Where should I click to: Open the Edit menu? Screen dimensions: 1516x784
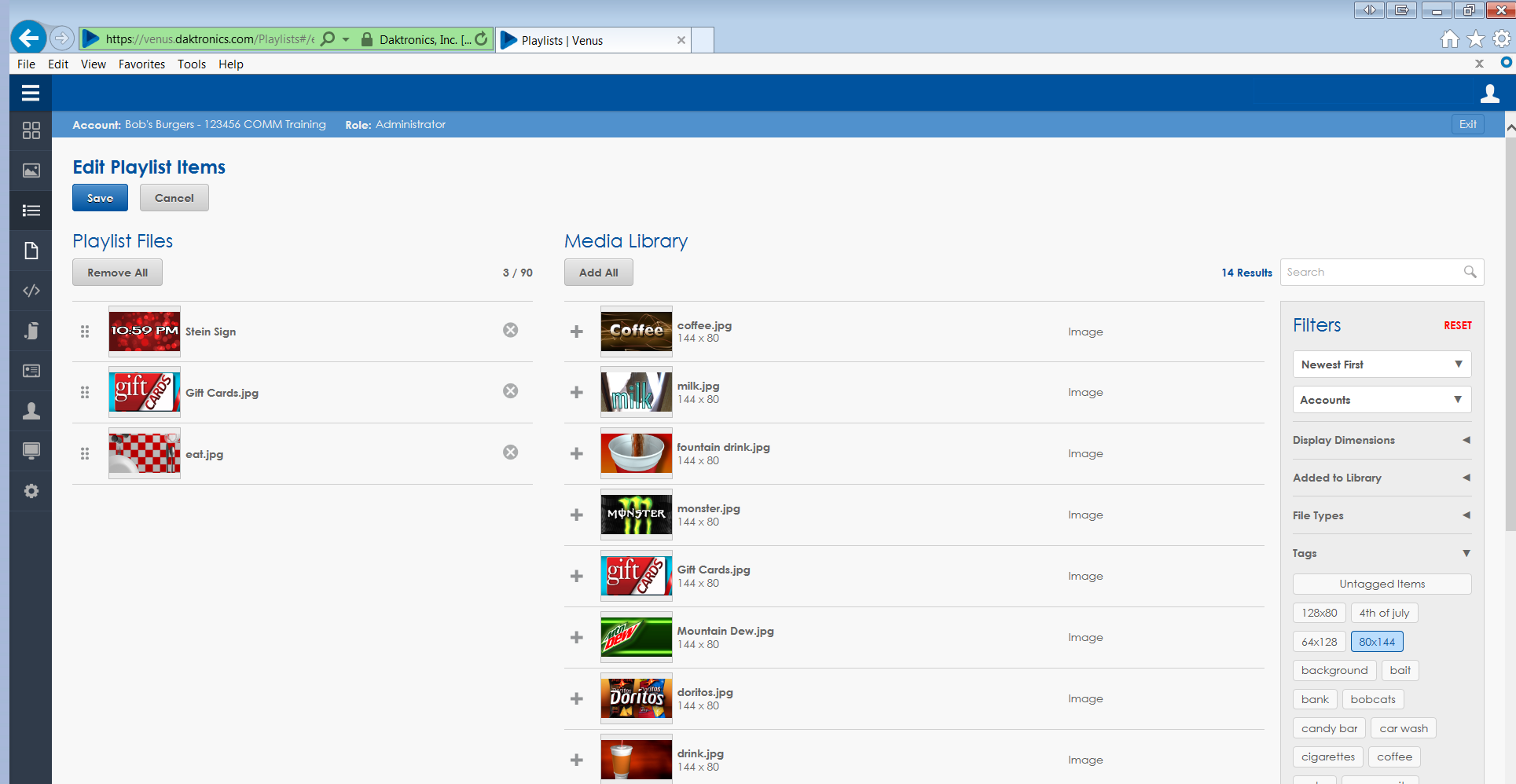58,64
